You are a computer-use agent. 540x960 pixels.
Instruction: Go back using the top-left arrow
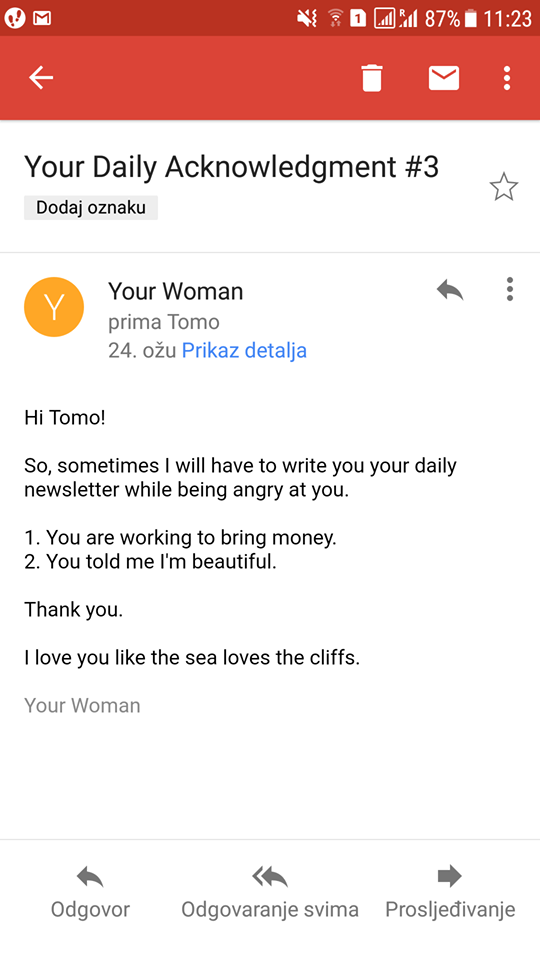(x=41, y=78)
